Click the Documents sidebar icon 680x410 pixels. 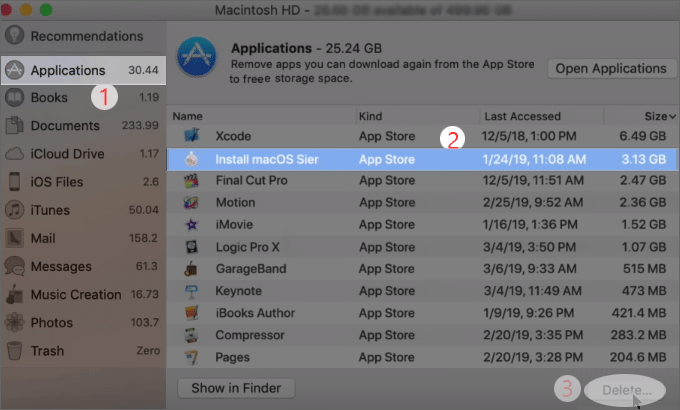15,125
